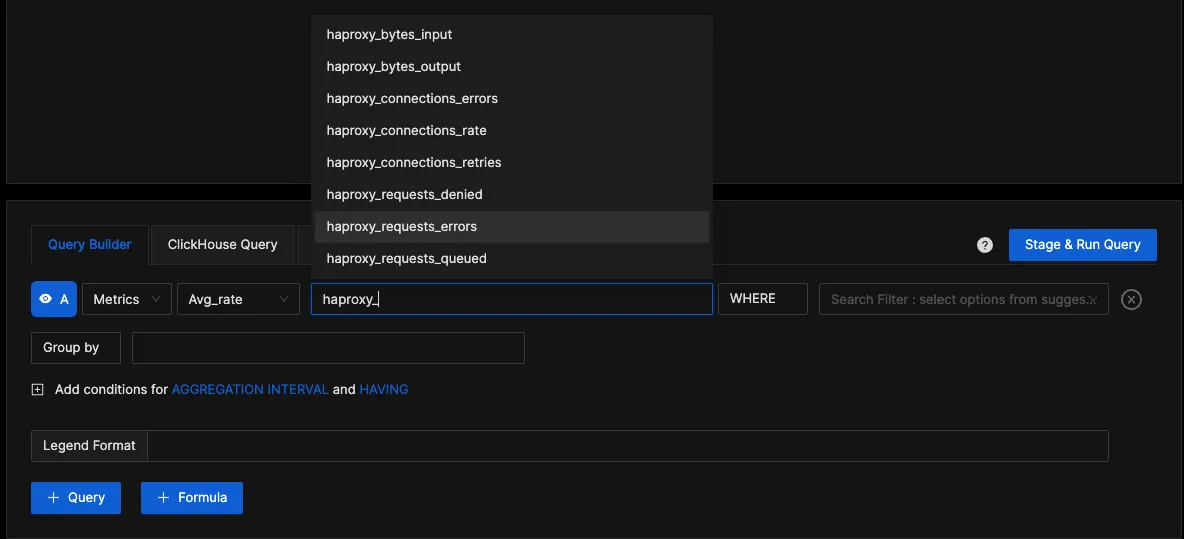Remove query A with circled X icon
Image resolution: width=1184 pixels, height=539 pixels.
point(1131,300)
